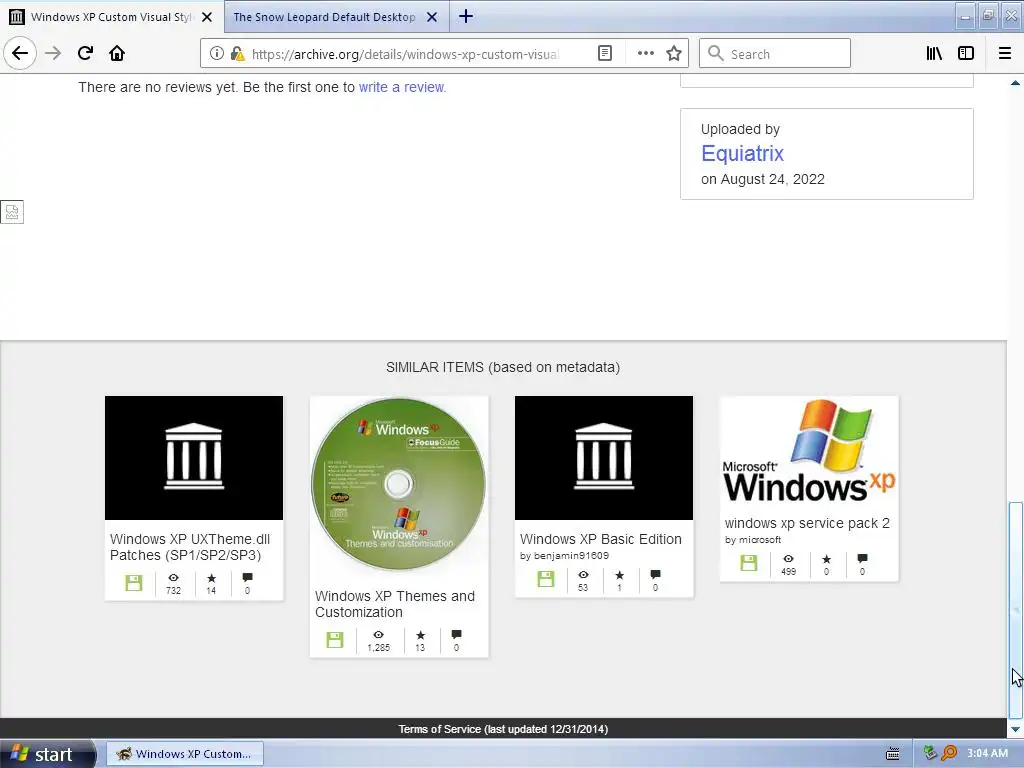
Task: Click scrollbar up arrow
Action: click(1015, 83)
